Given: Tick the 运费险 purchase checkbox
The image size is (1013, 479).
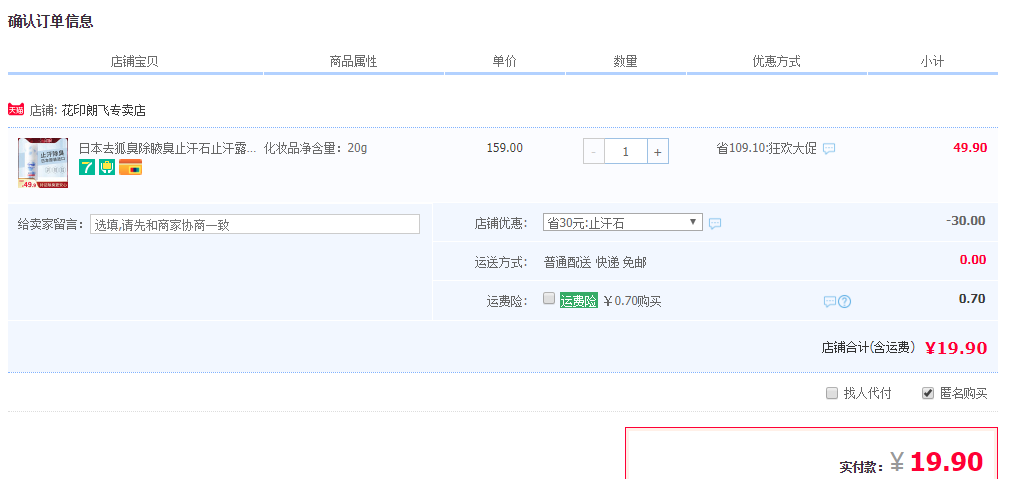Looking at the screenshot, I should click(548, 298).
